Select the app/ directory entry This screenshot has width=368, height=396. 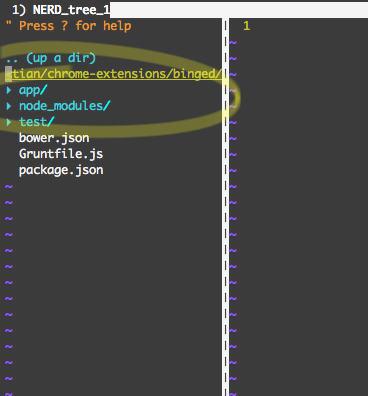33,90
